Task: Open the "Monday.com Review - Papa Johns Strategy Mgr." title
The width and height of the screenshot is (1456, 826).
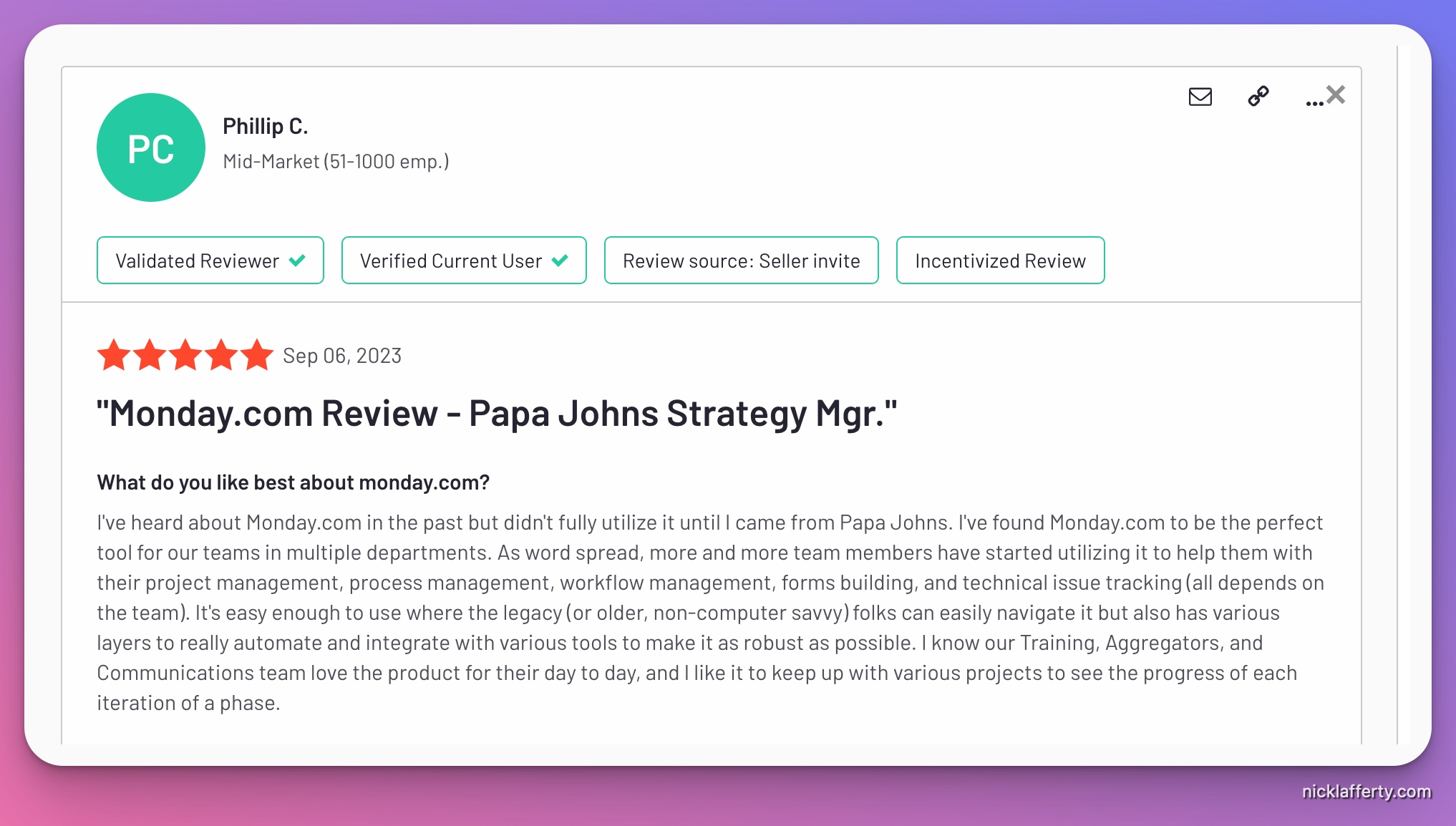Action: point(497,414)
